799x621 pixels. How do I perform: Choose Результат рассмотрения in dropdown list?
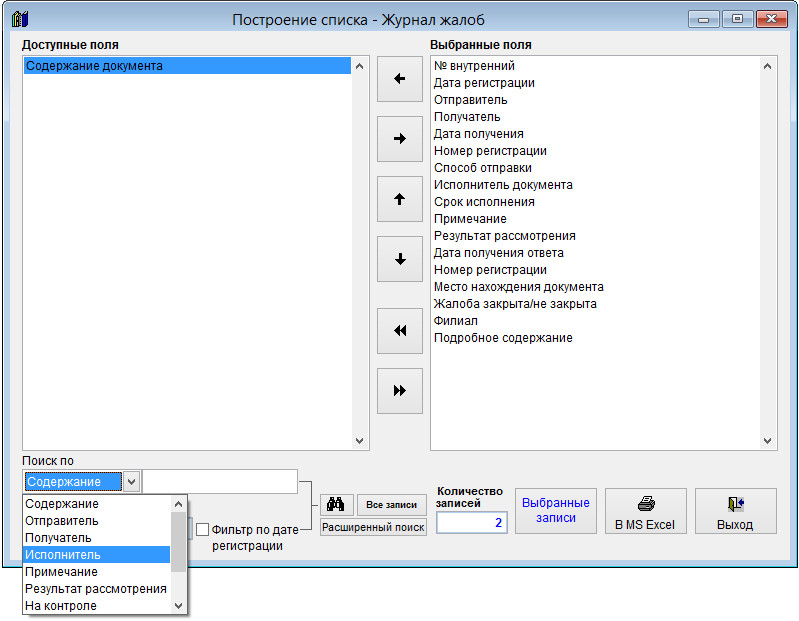(96, 588)
